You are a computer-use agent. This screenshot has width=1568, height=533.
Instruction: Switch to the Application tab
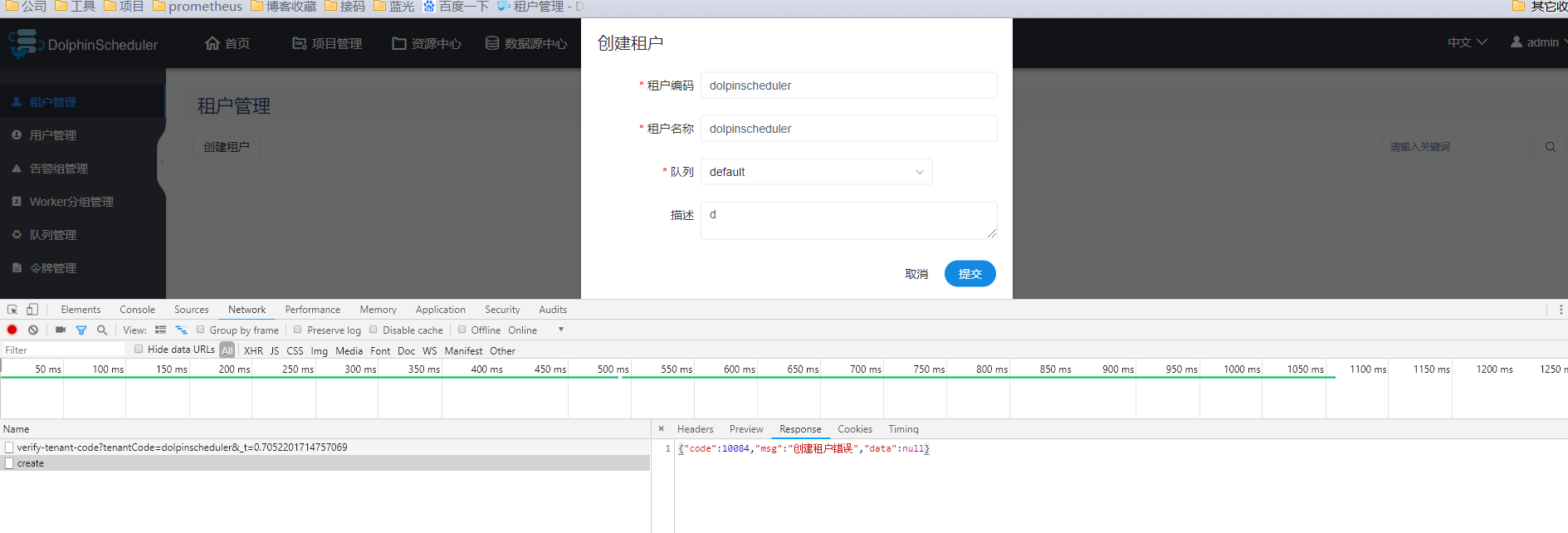coord(440,310)
